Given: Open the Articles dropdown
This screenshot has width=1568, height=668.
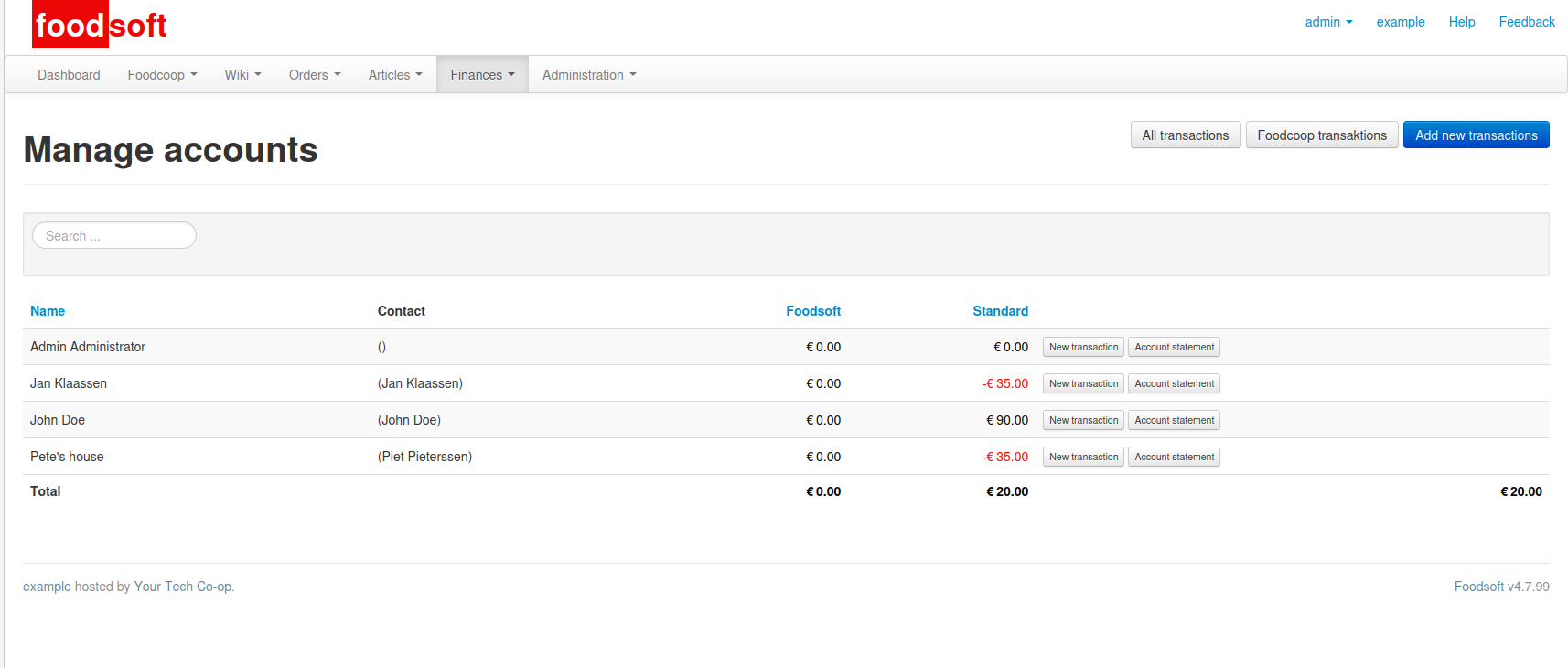Looking at the screenshot, I should click(394, 75).
